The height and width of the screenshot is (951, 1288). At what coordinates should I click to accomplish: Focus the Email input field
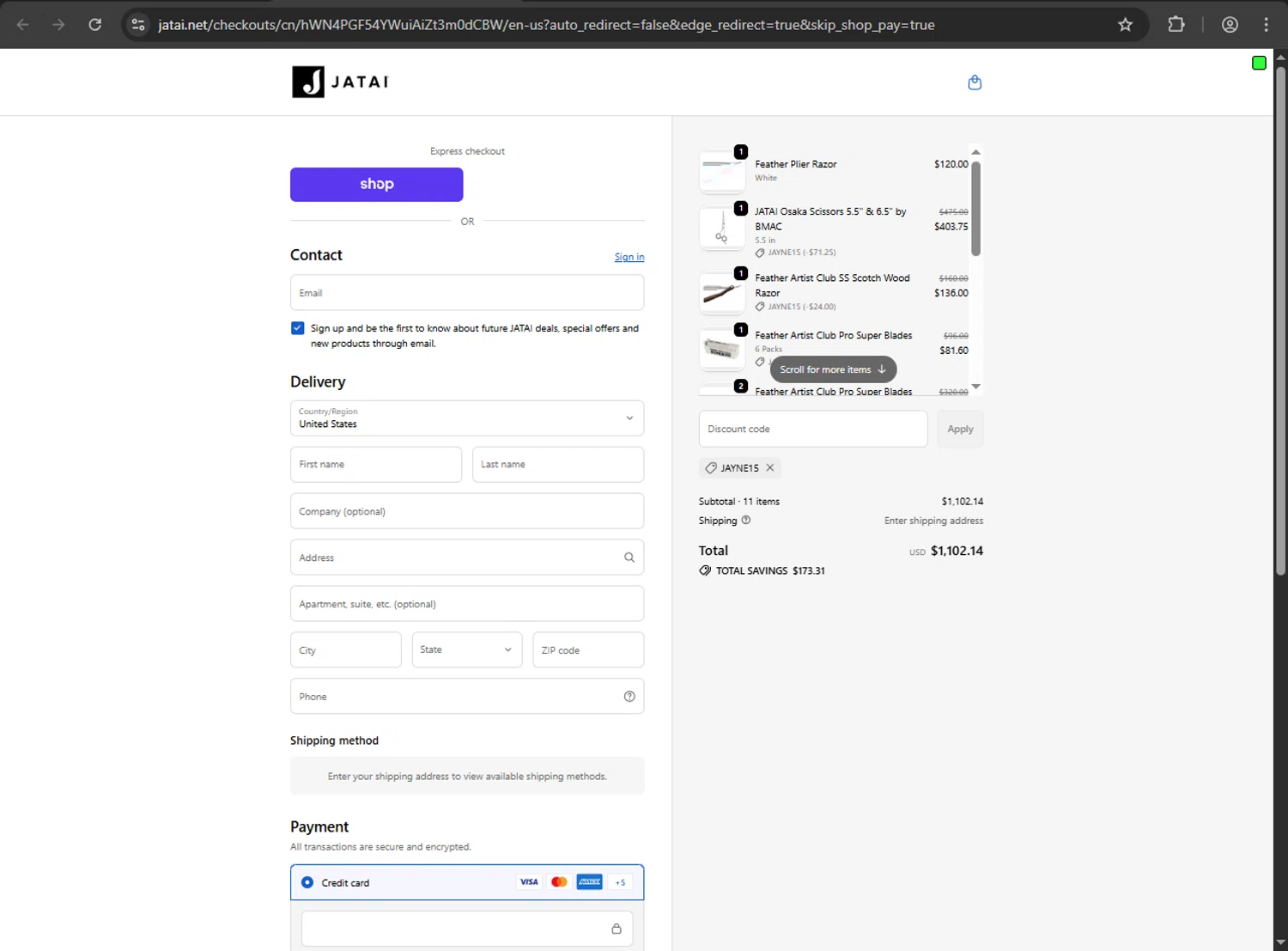[x=467, y=293]
